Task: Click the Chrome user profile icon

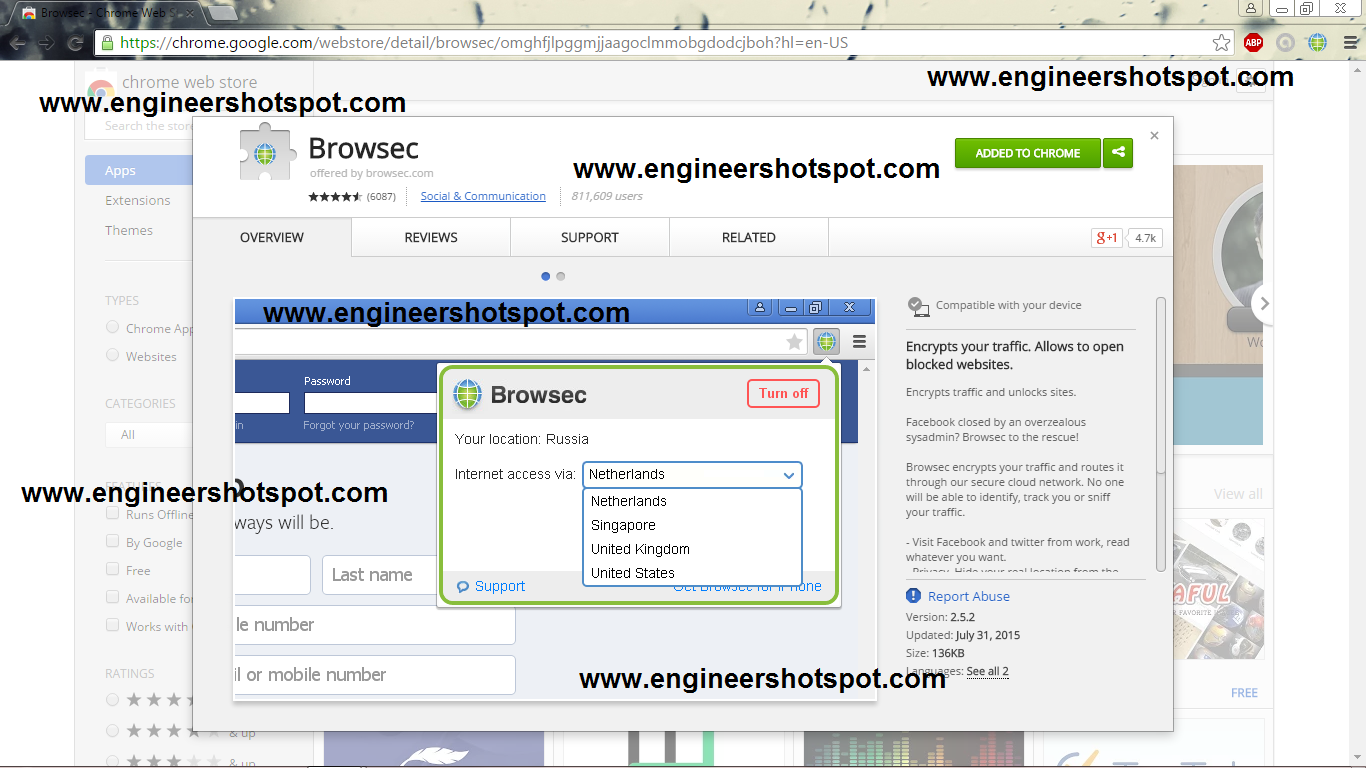Action: coord(1251,8)
